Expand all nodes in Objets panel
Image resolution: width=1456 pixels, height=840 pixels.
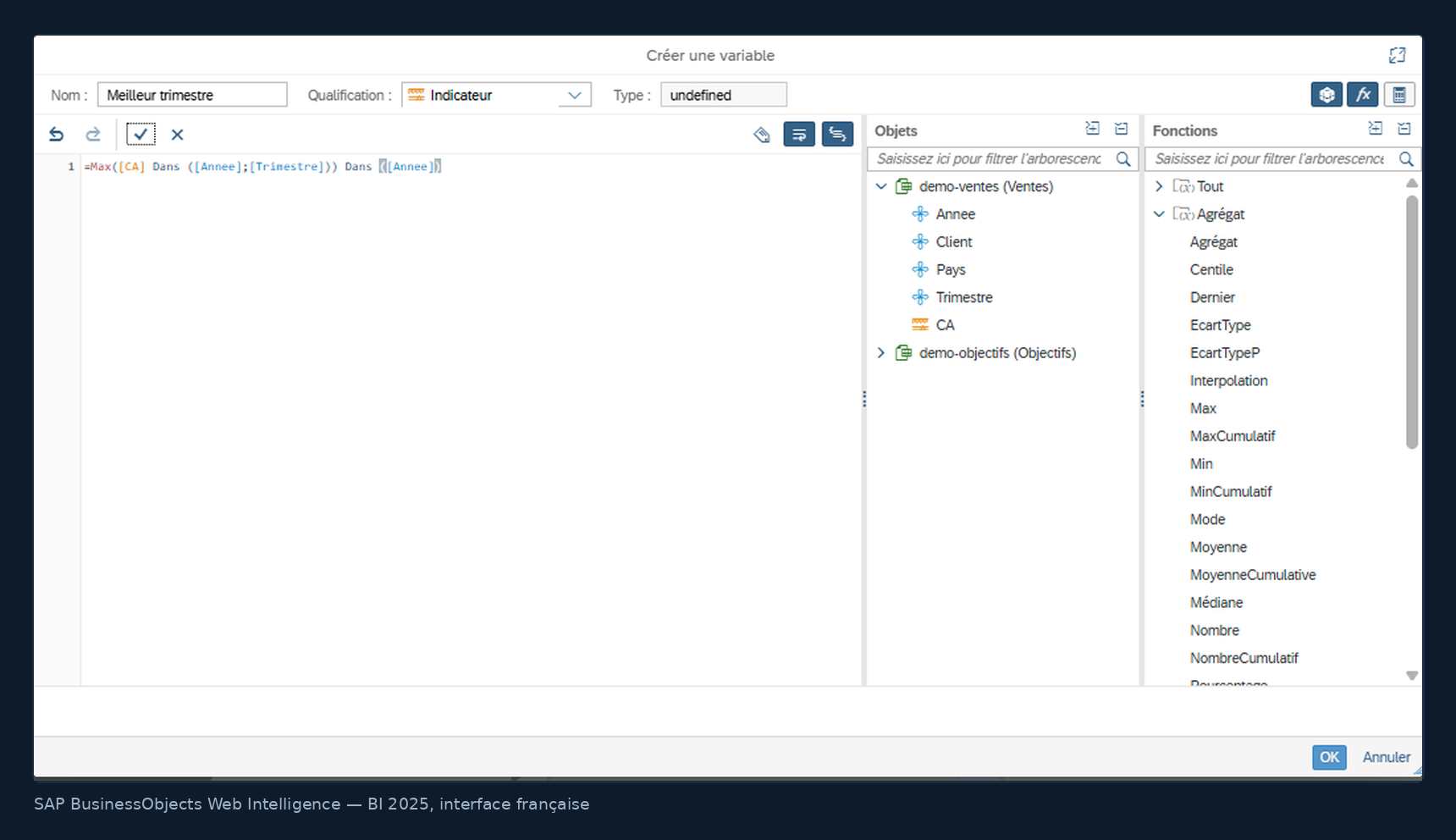pyautogui.click(x=1093, y=129)
